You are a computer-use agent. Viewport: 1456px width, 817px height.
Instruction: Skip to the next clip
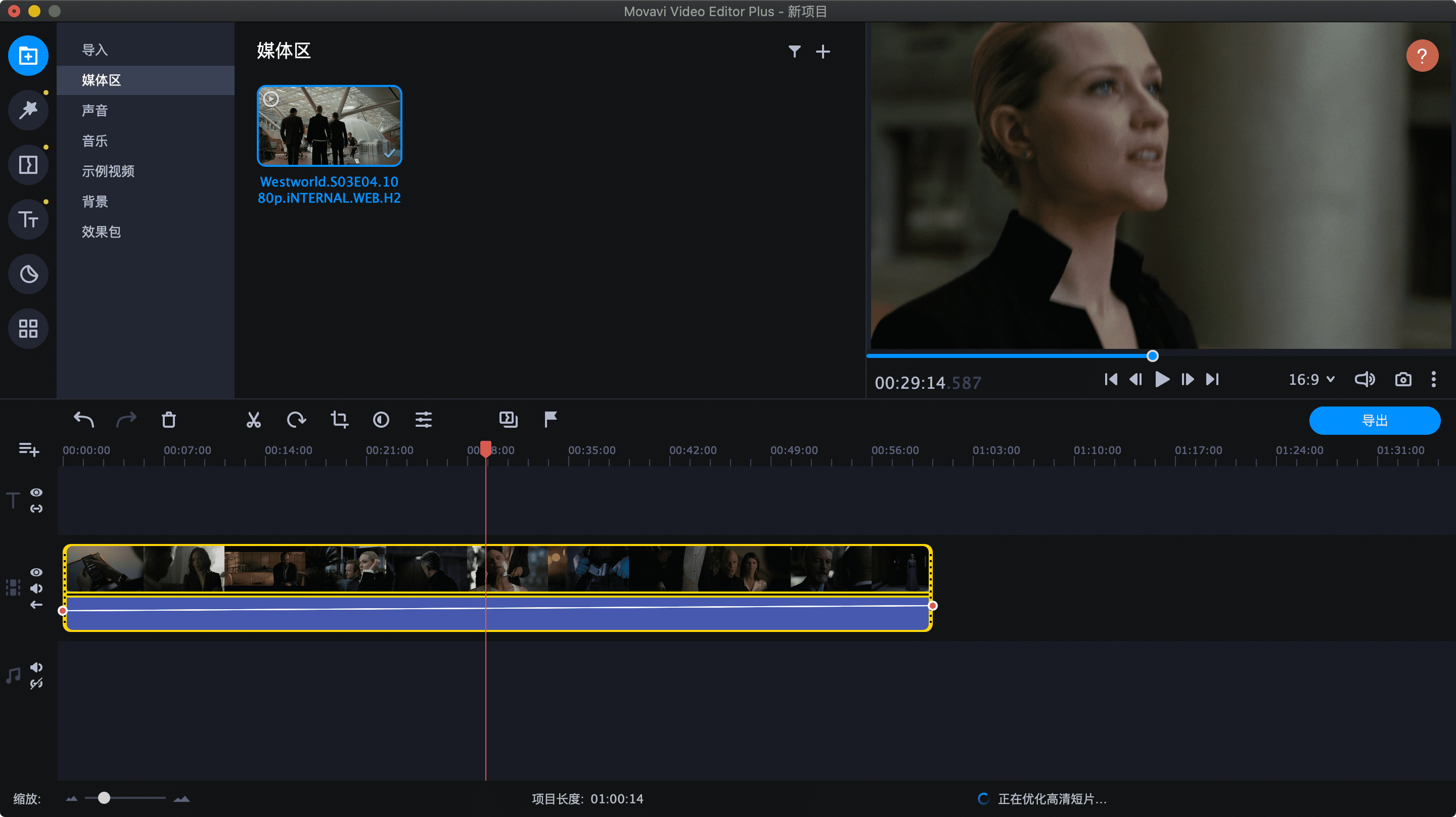point(1212,379)
